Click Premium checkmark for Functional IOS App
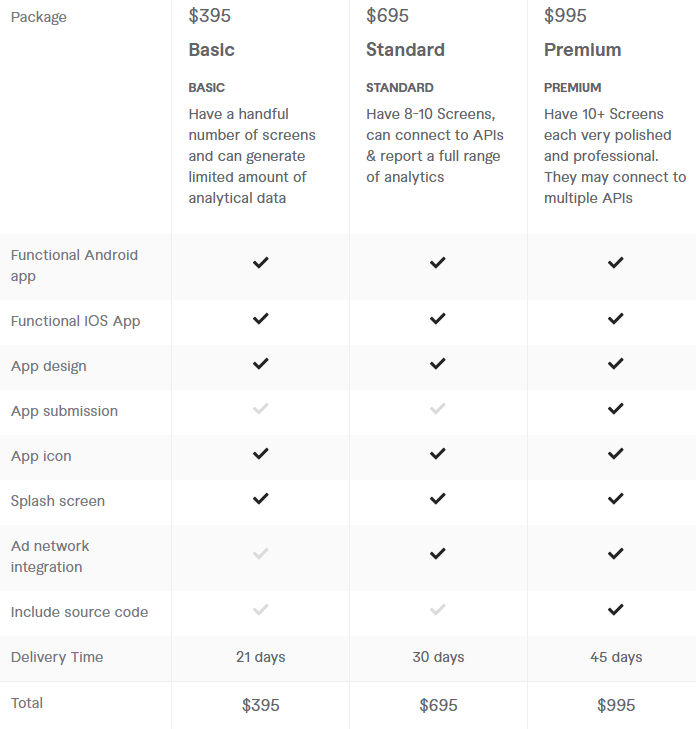 coord(616,319)
